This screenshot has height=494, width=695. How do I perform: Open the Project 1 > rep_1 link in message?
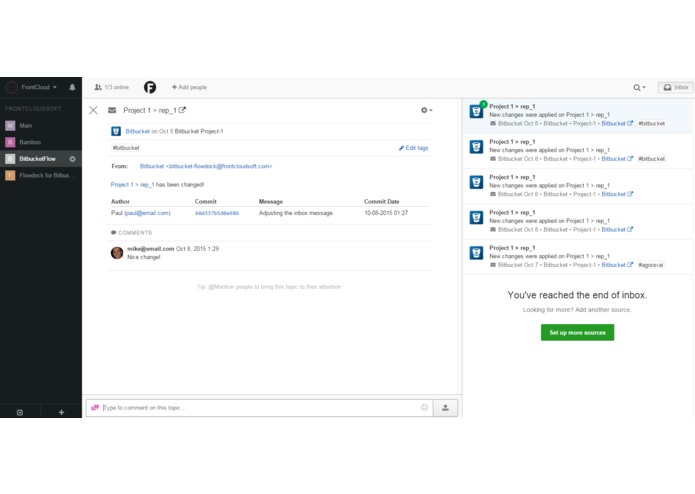pos(133,184)
